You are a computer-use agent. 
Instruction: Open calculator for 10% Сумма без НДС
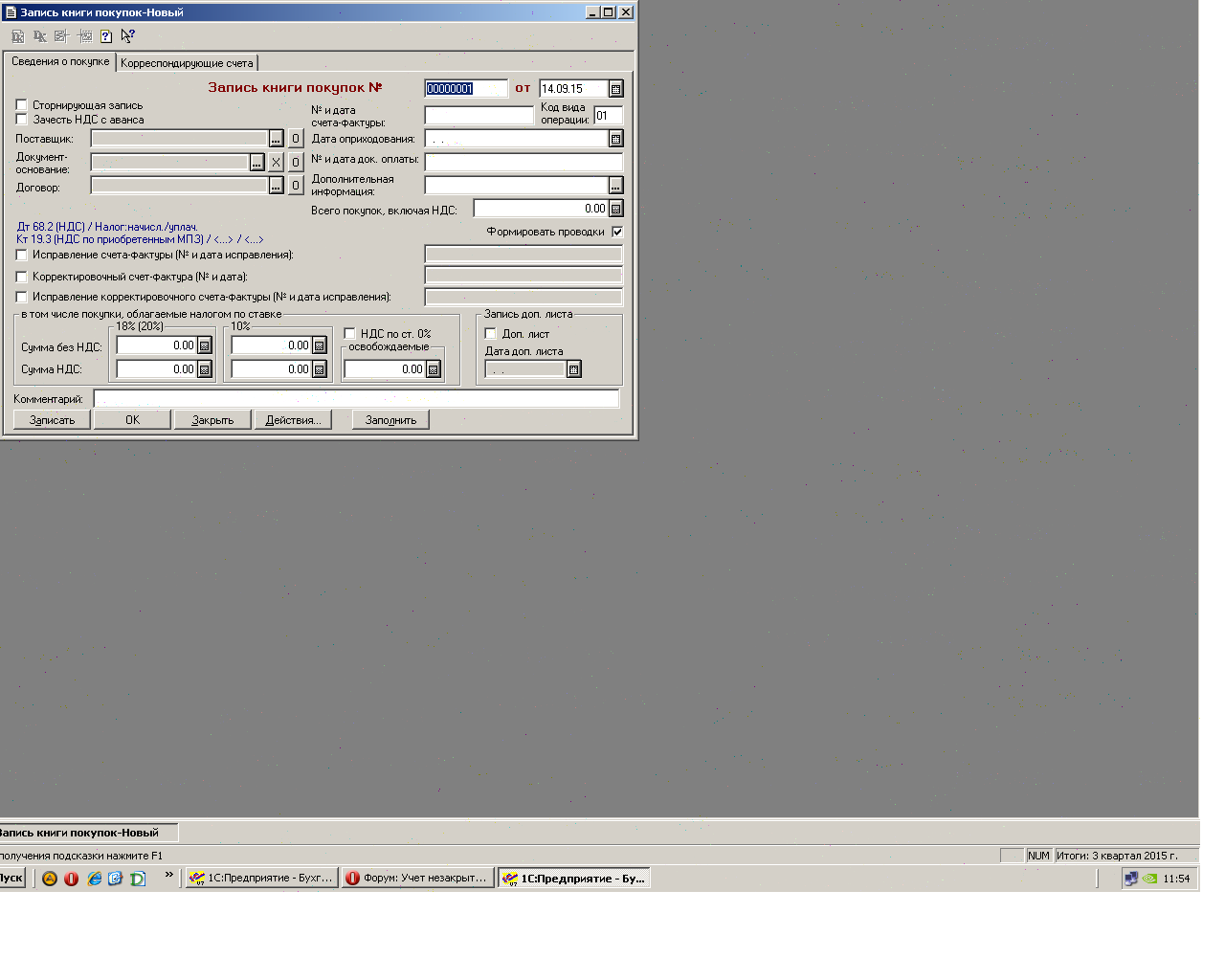coord(320,345)
